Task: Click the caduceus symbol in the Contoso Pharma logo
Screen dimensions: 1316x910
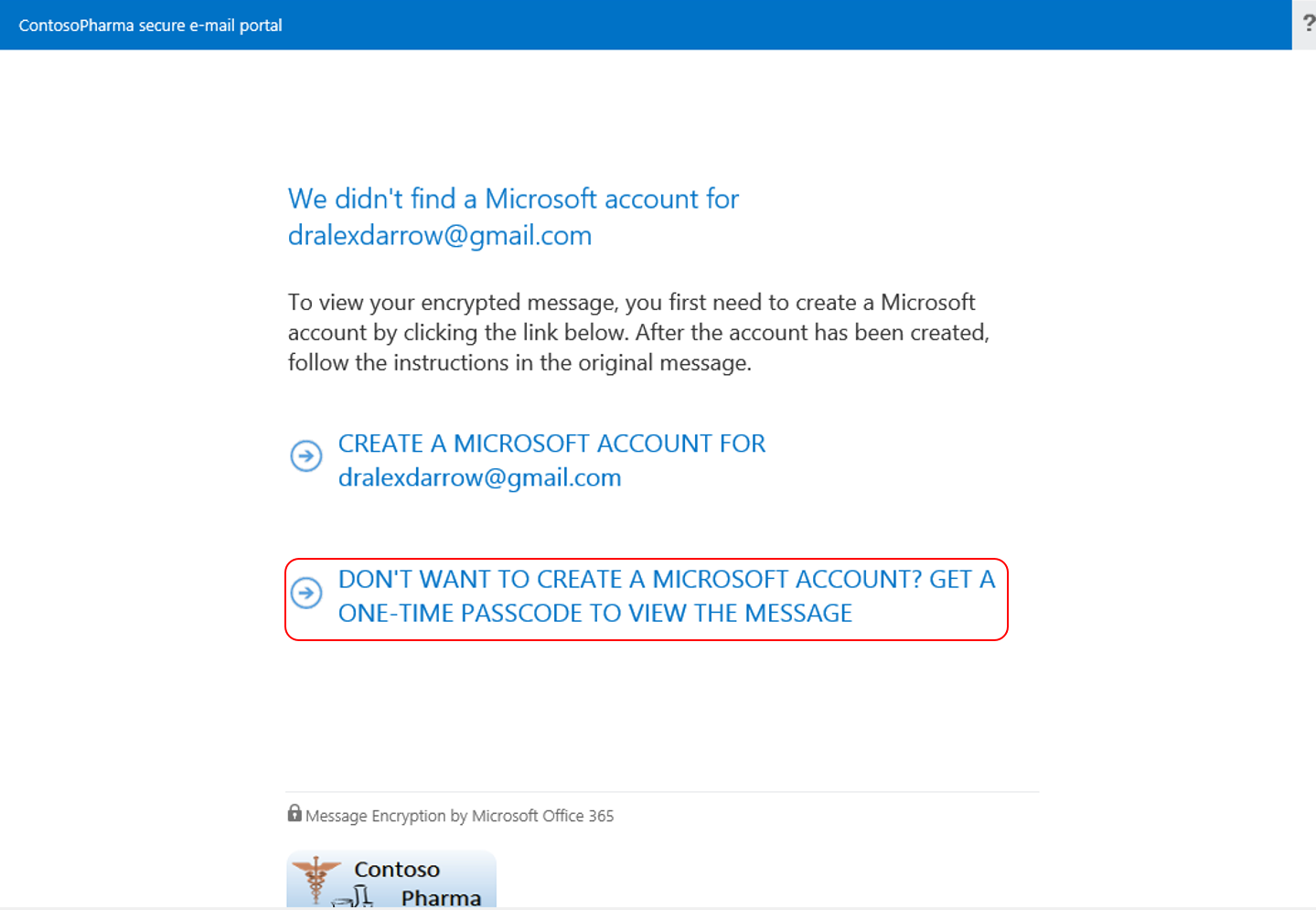Action: pos(316,876)
